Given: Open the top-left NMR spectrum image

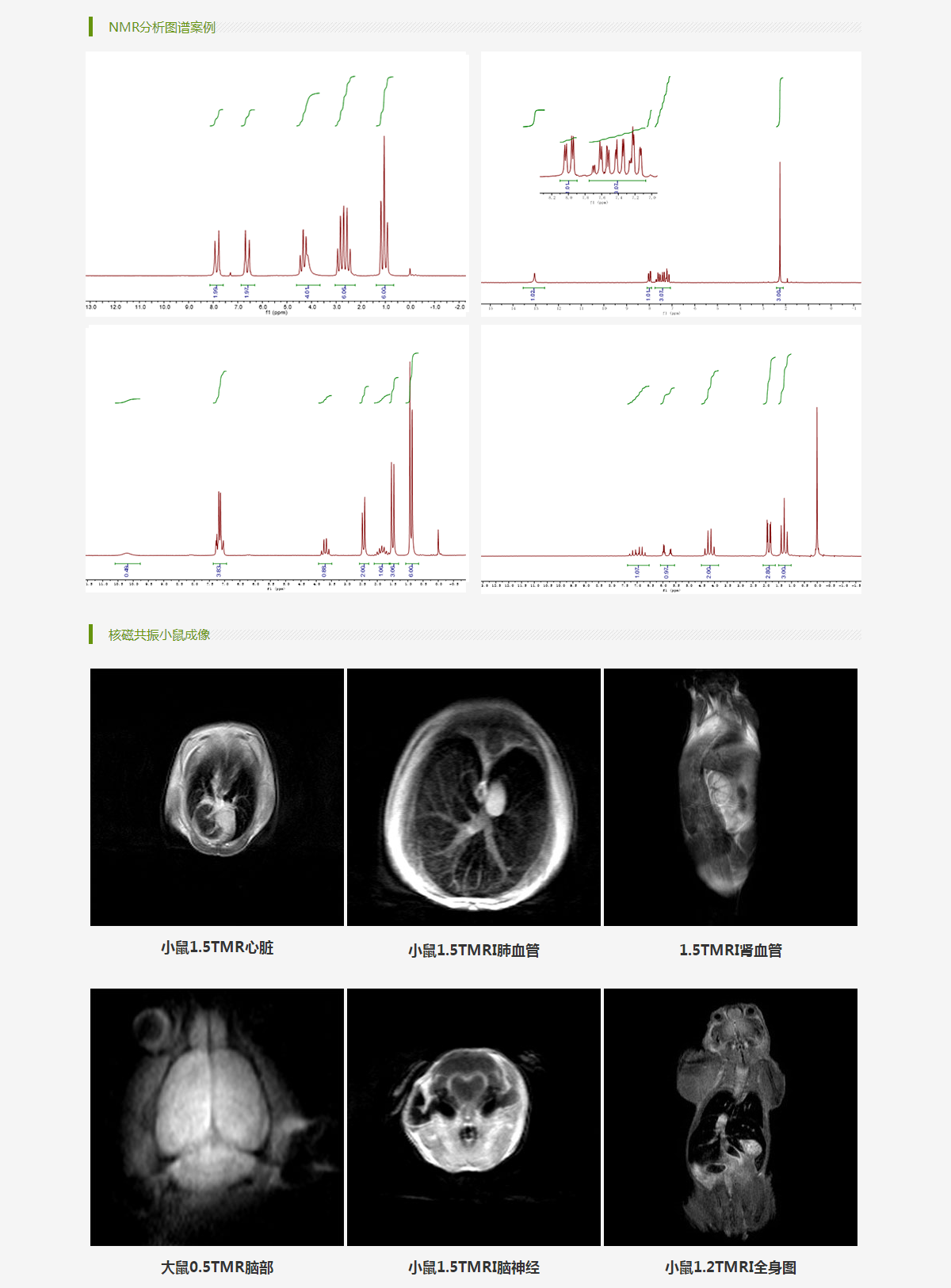Looking at the screenshot, I should (277, 184).
